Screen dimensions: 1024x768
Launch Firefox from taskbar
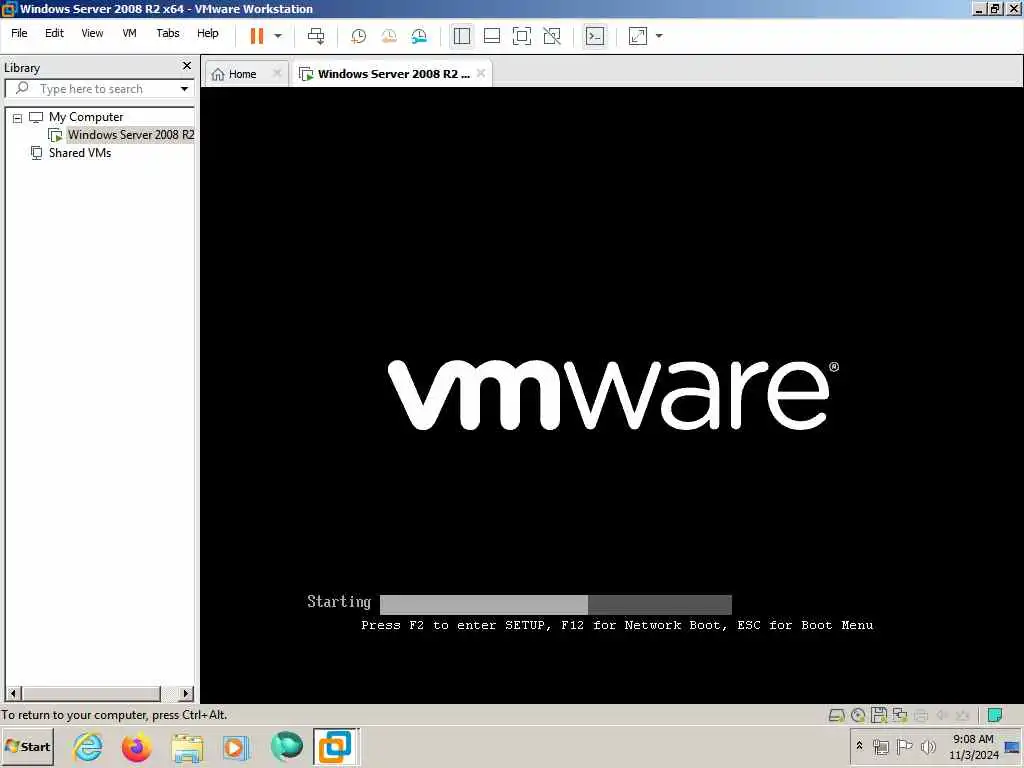(x=136, y=746)
